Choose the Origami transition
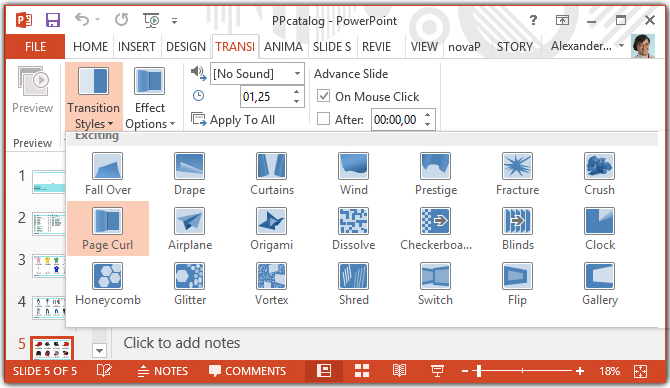This screenshot has width=670, height=388. (x=272, y=229)
